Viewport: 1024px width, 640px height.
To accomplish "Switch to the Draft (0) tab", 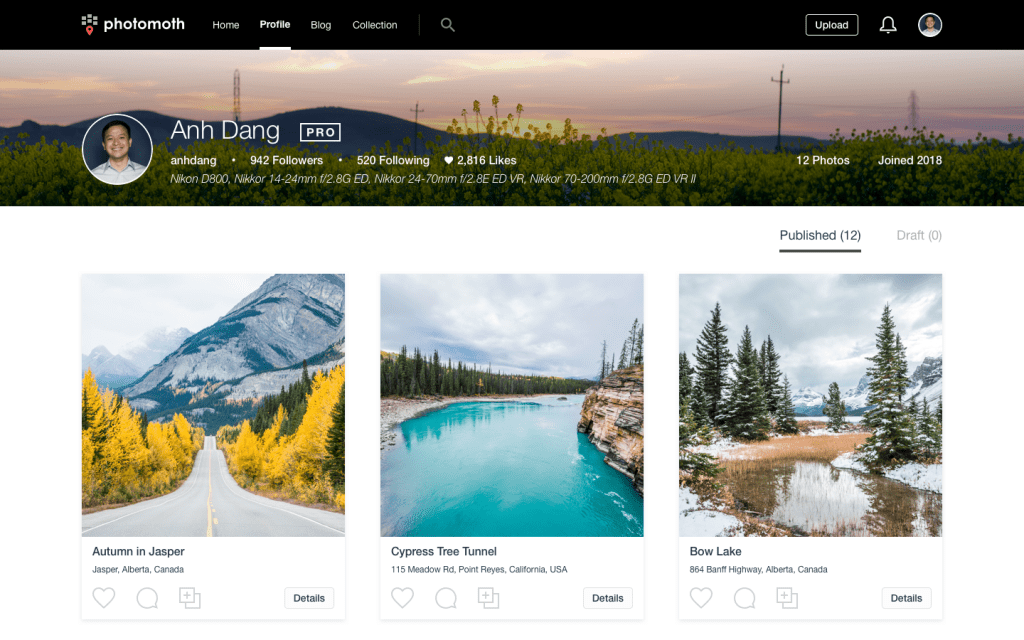I will point(919,236).
